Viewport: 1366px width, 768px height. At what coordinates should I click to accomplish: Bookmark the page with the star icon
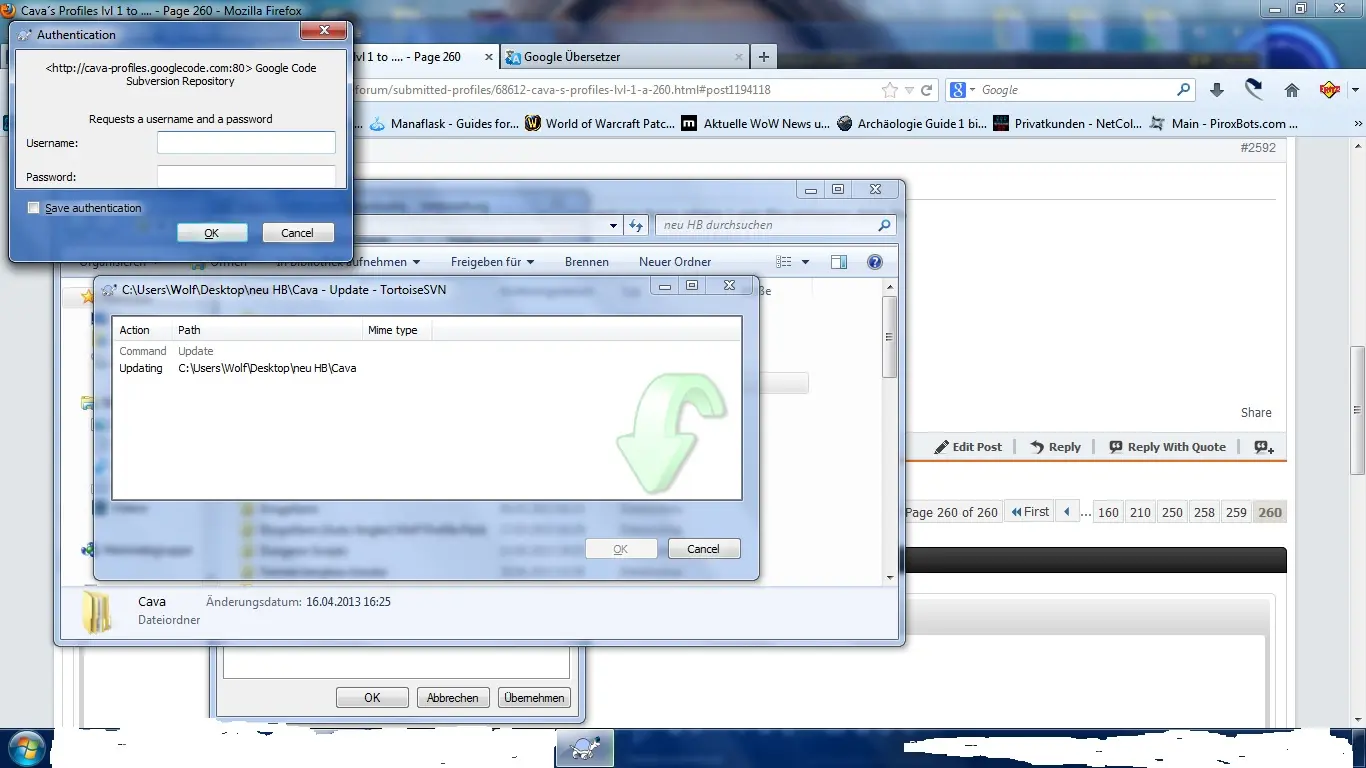pos(889,90)
